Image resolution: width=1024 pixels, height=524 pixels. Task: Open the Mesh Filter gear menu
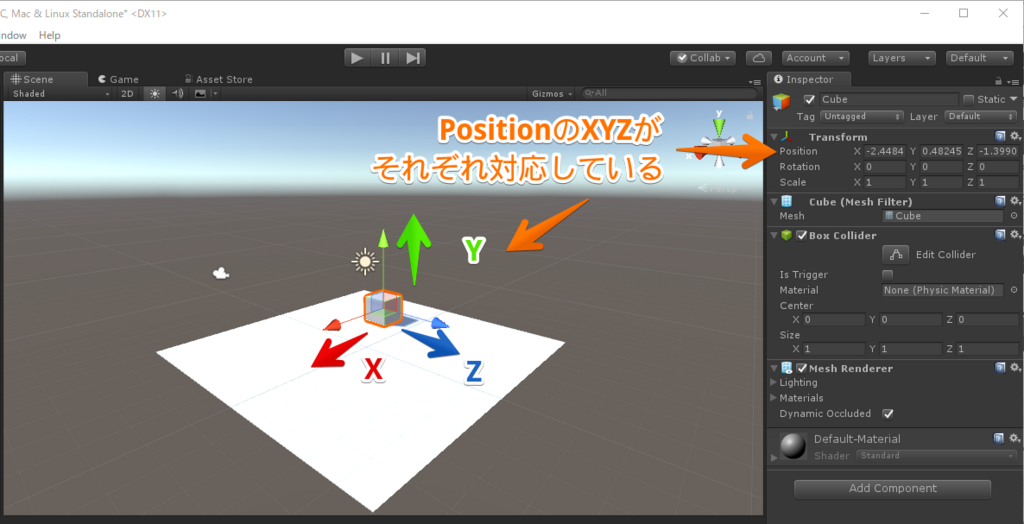pos(1015,201)
